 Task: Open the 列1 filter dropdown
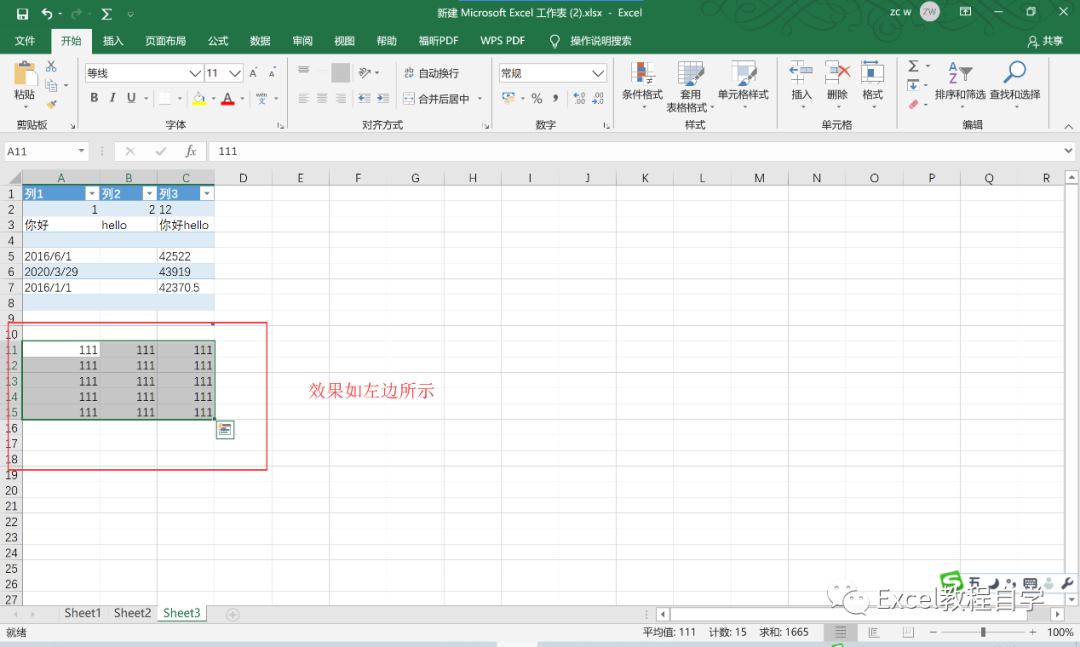click(92, 194)
